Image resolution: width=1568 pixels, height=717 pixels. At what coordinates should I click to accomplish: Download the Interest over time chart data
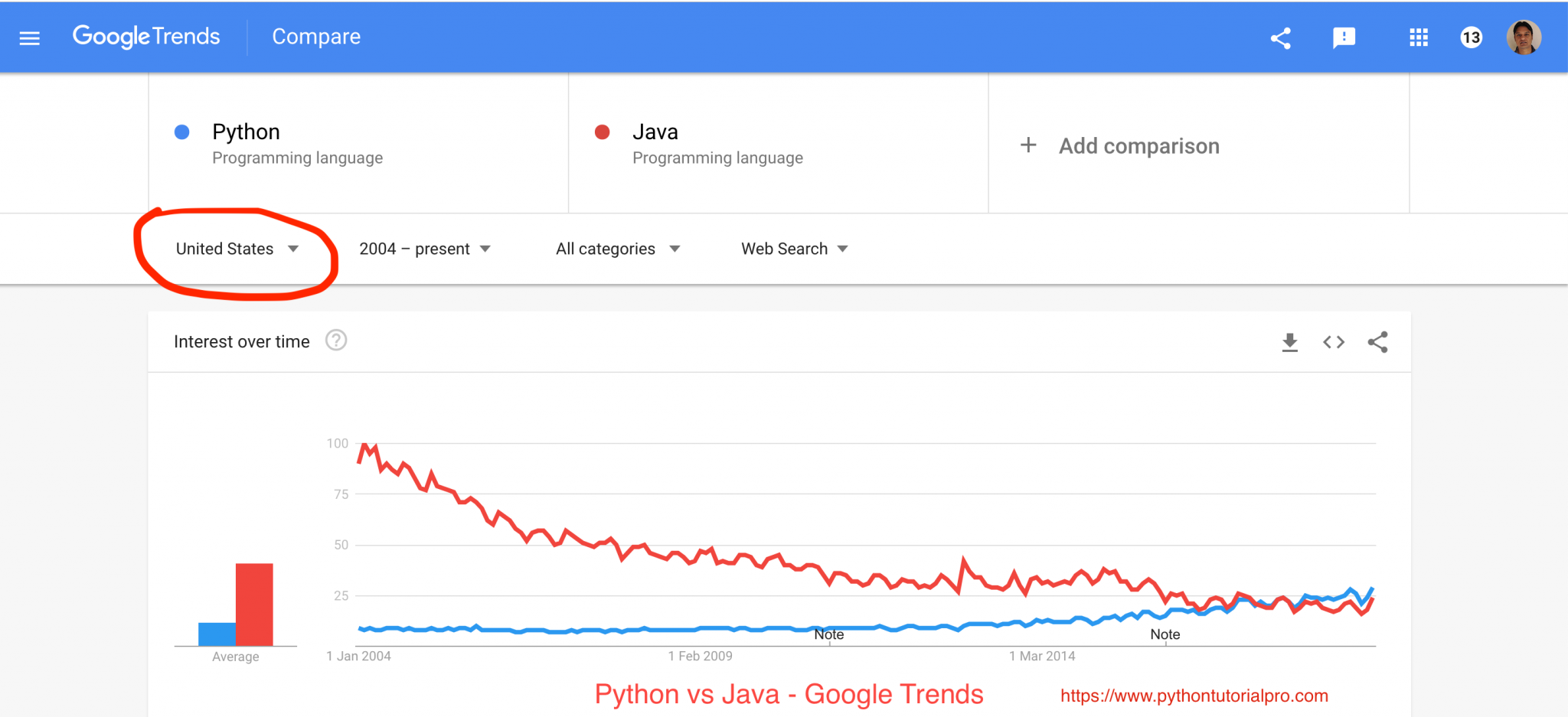coord(1290,342)
